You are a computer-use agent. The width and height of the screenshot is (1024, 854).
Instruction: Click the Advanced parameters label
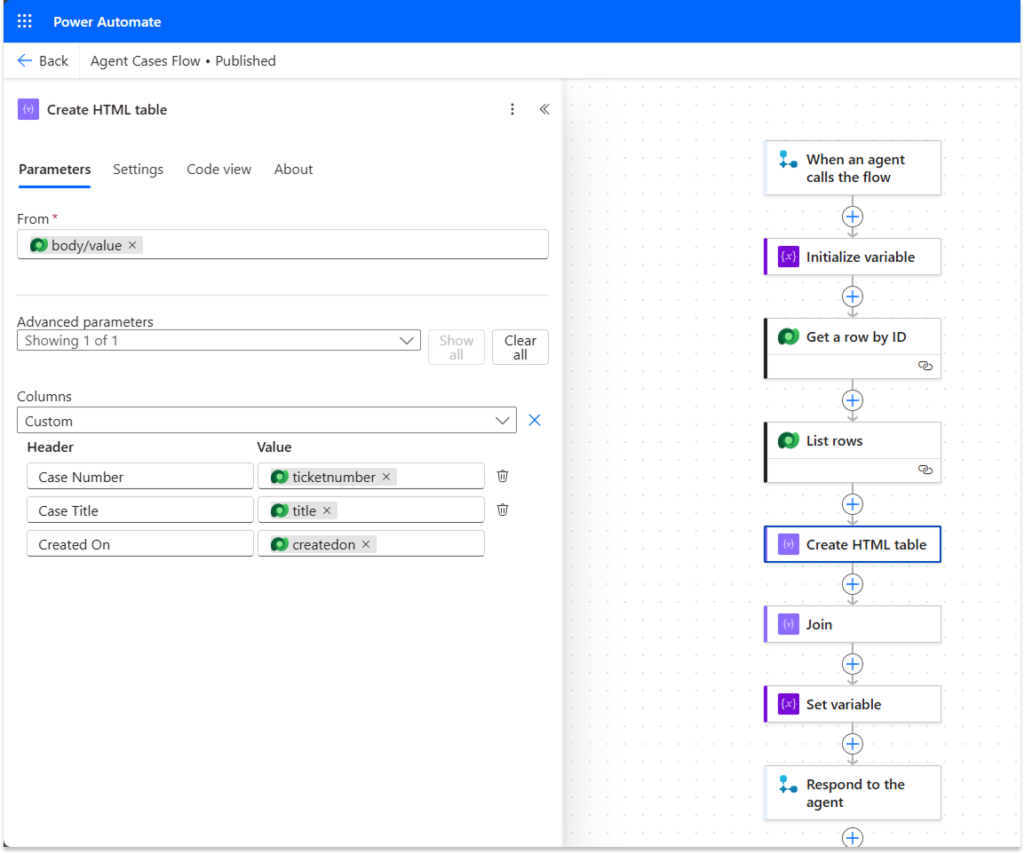[x=85, y=321]
